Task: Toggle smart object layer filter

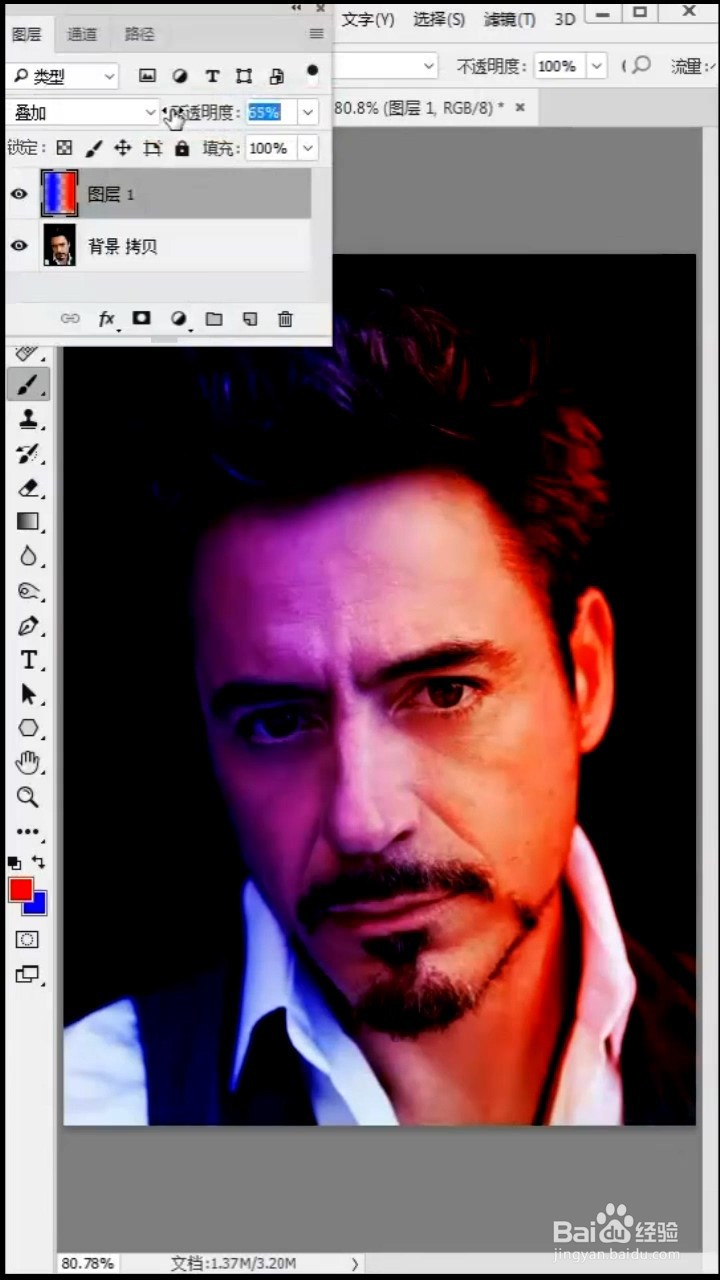Action: click(277, 76)
